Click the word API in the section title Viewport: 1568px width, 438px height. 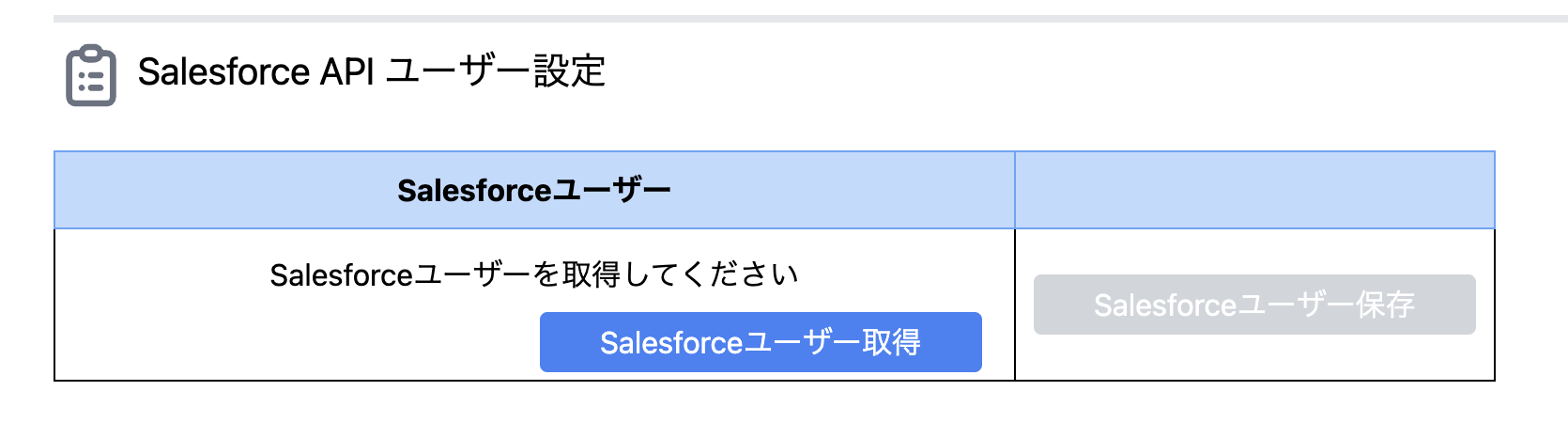point(346,71)
